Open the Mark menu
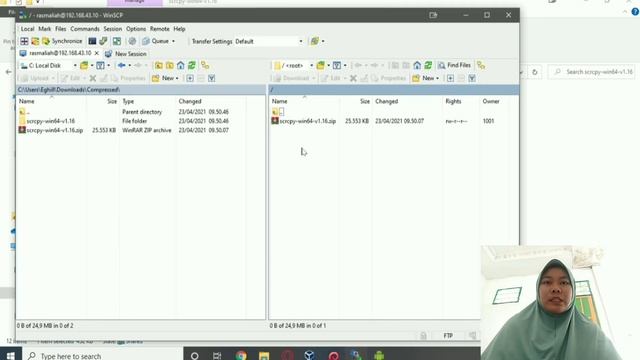Screen dimensions: 640x360 [44, 29]
